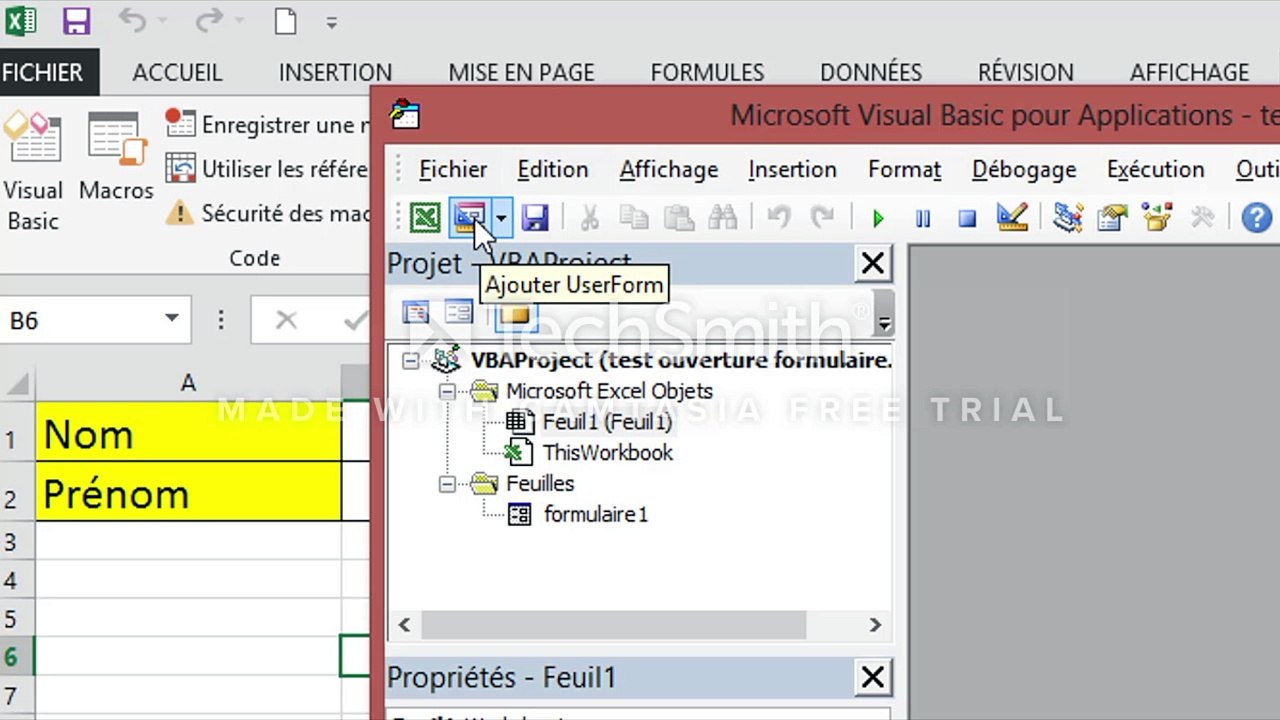Select cell A1 containing Nom

(x=188, y=432)
